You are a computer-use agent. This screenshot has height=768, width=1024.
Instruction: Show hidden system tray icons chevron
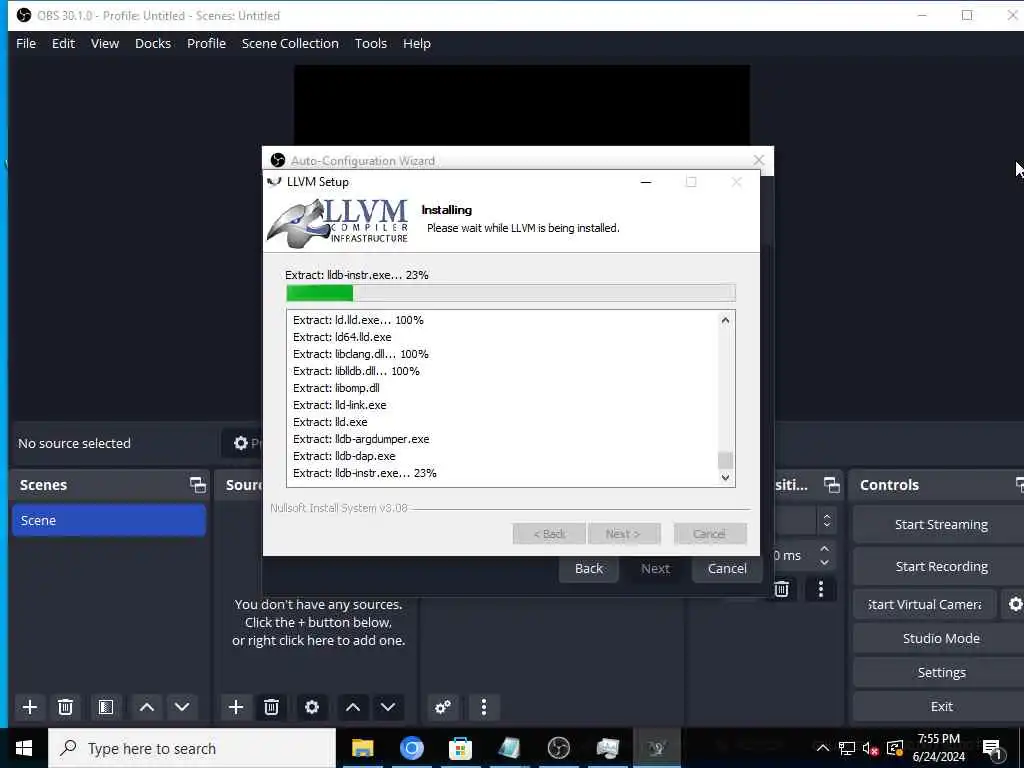click(x=823, y=748)
